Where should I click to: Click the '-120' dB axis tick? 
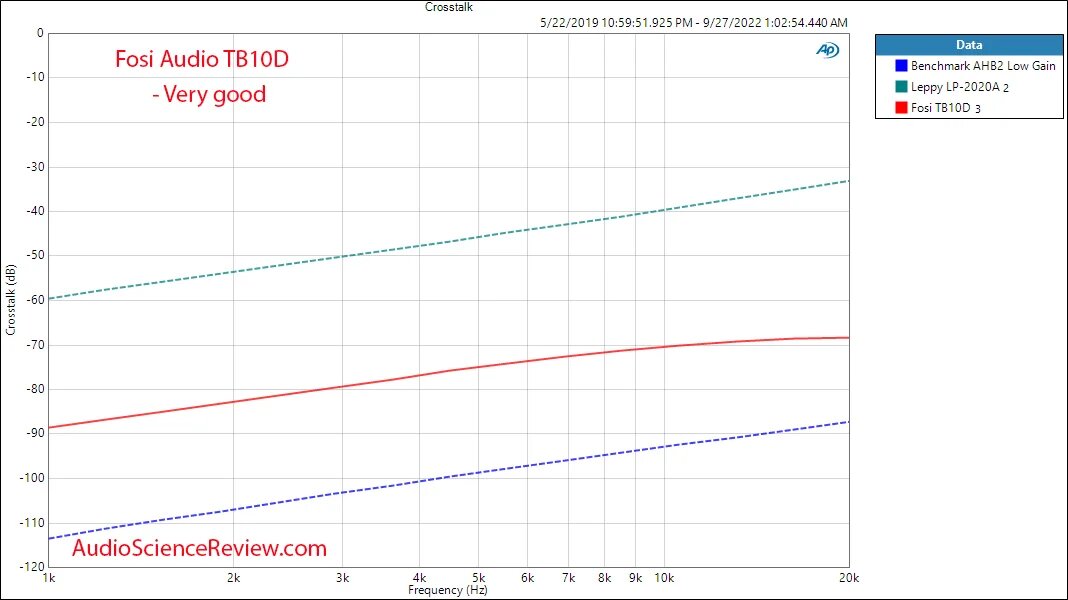(33, 567)
